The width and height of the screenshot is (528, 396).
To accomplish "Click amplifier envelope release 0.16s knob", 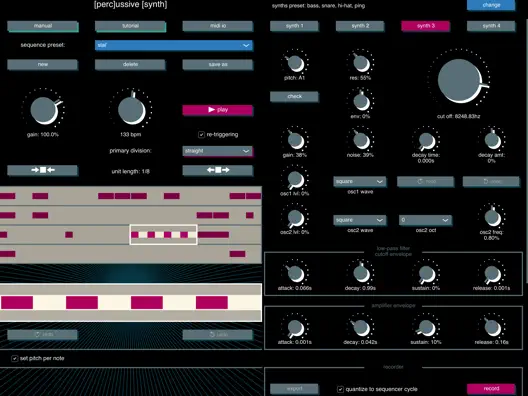I will click(492, 328).
